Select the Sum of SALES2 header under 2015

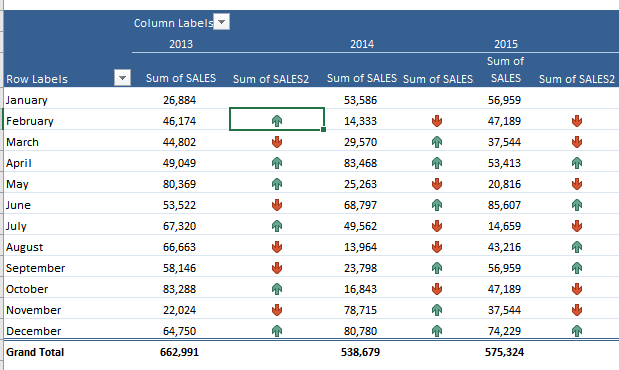[577, 79]
